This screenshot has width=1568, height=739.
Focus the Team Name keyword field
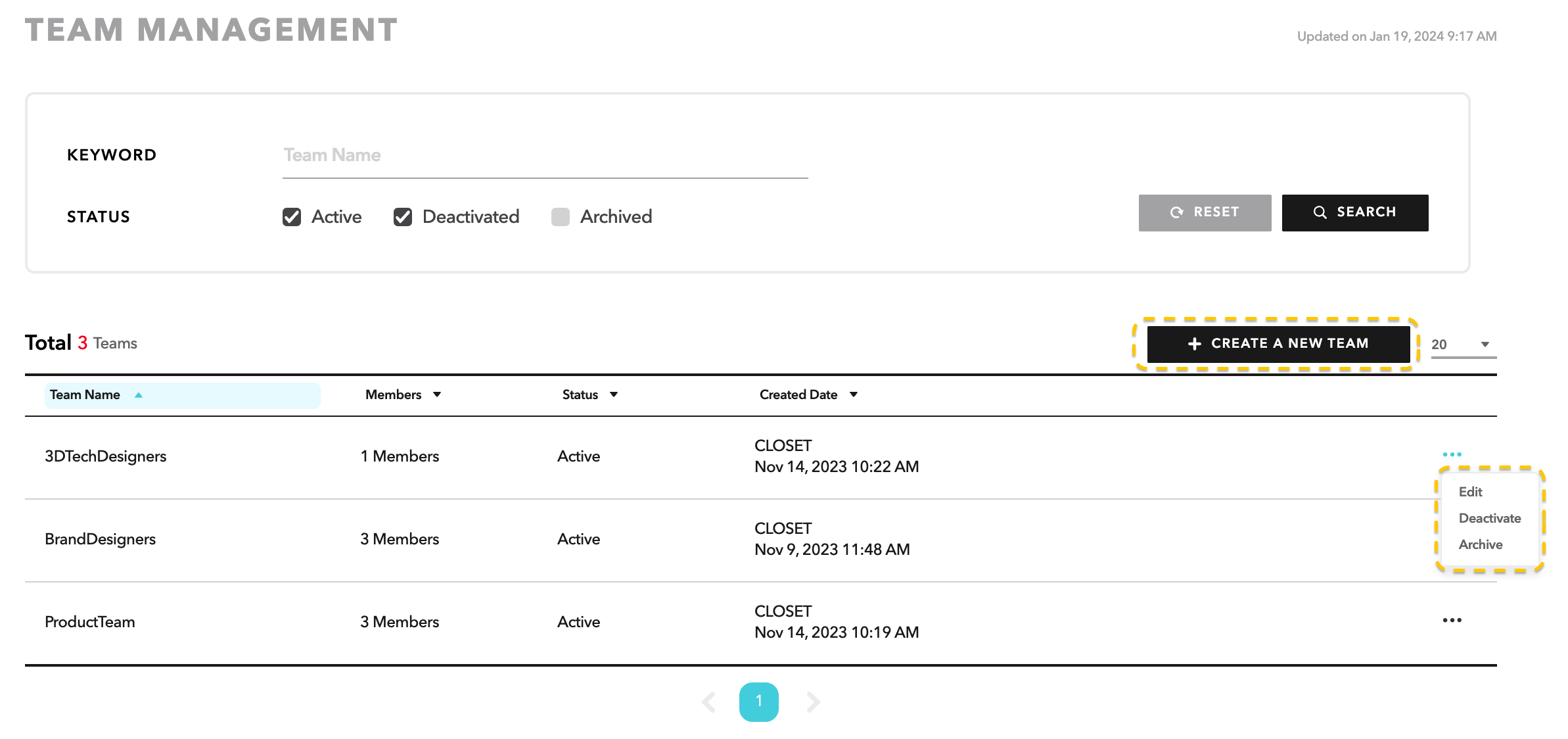click(x=545, y=156)
